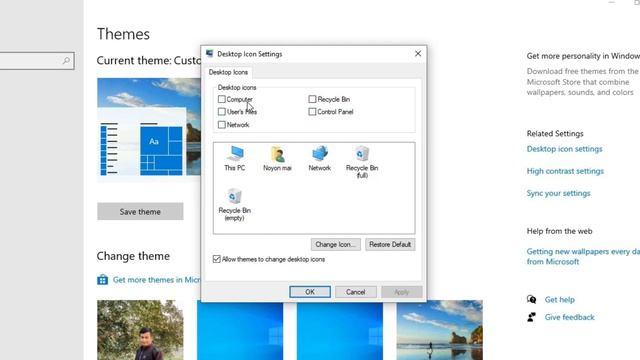Screen dimensions: 640x360
Task: Click the Related Settings heading text
Action: pos(555,133)
